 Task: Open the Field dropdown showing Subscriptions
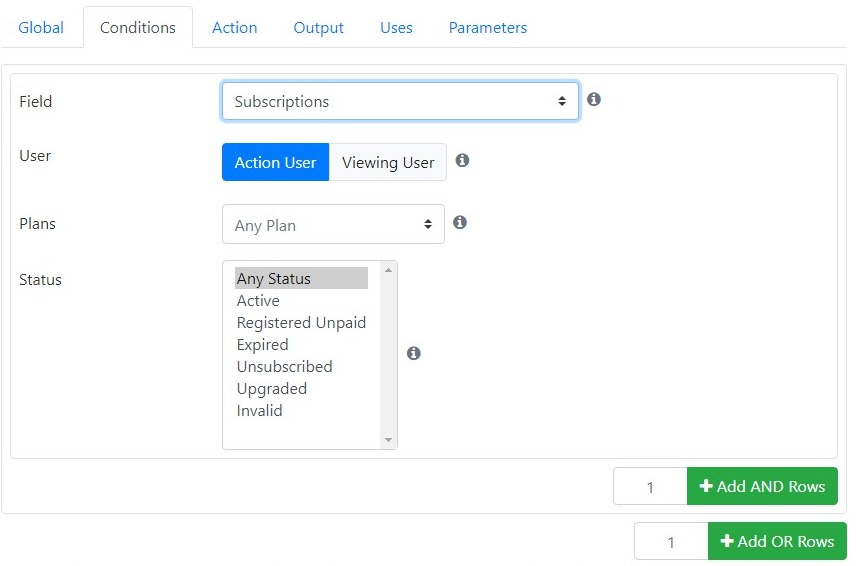click(400, 101)
